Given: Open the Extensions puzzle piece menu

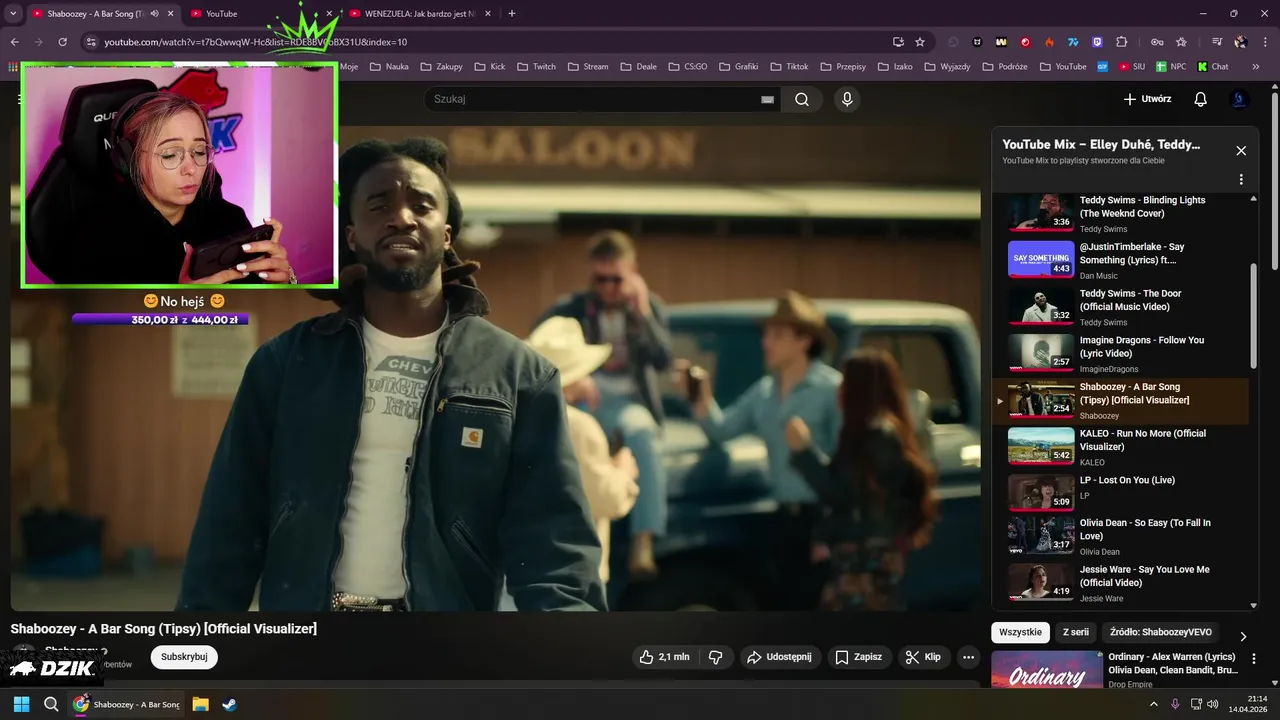Looking at the screenshot, I should click(x=1121, y=42).
